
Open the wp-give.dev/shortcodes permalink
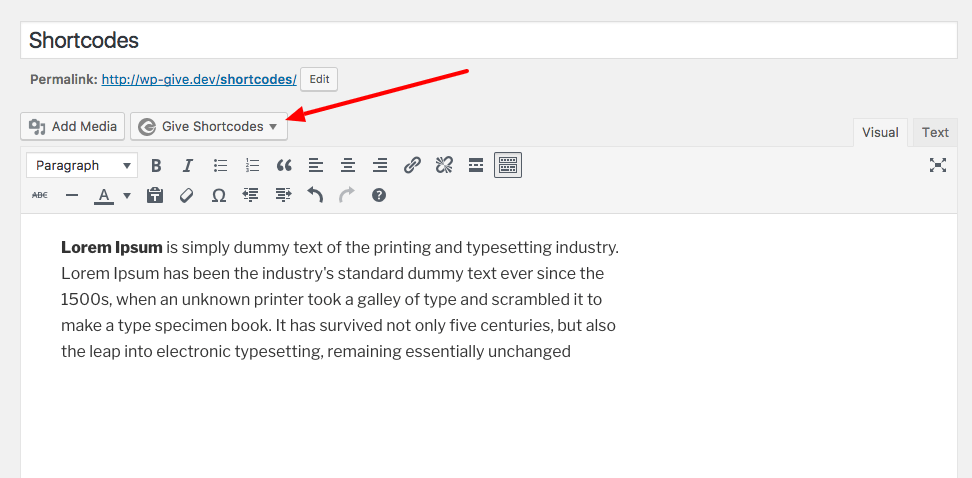click(x=199, y=79)
